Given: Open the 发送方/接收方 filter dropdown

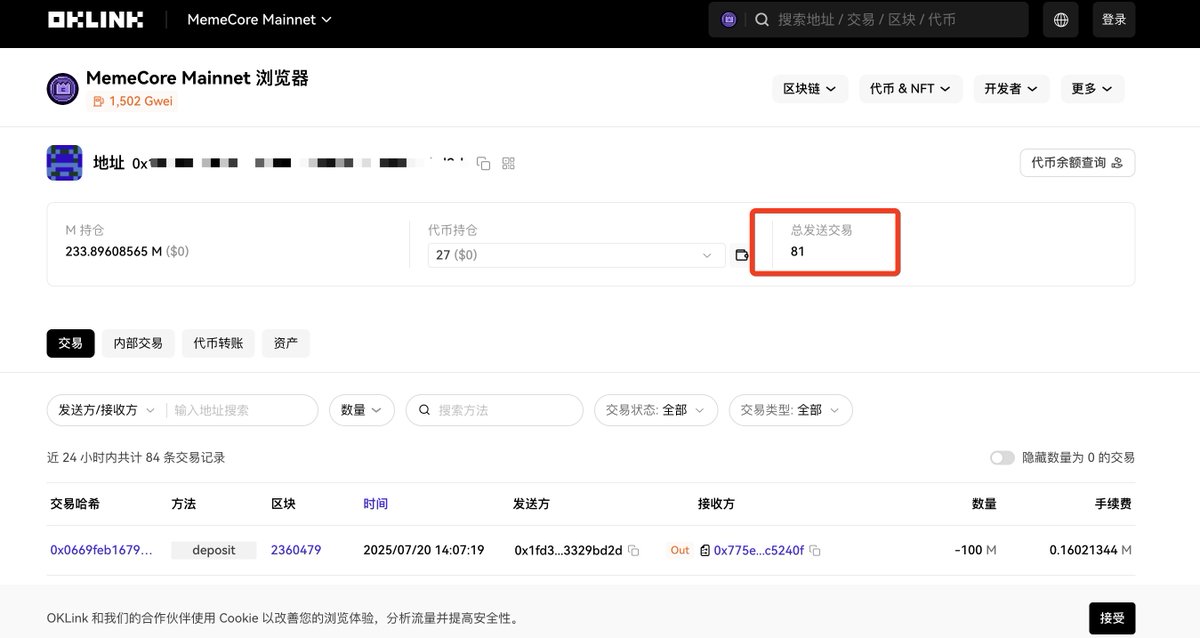Looking at the screenshot, I should [x=107, y=410].
